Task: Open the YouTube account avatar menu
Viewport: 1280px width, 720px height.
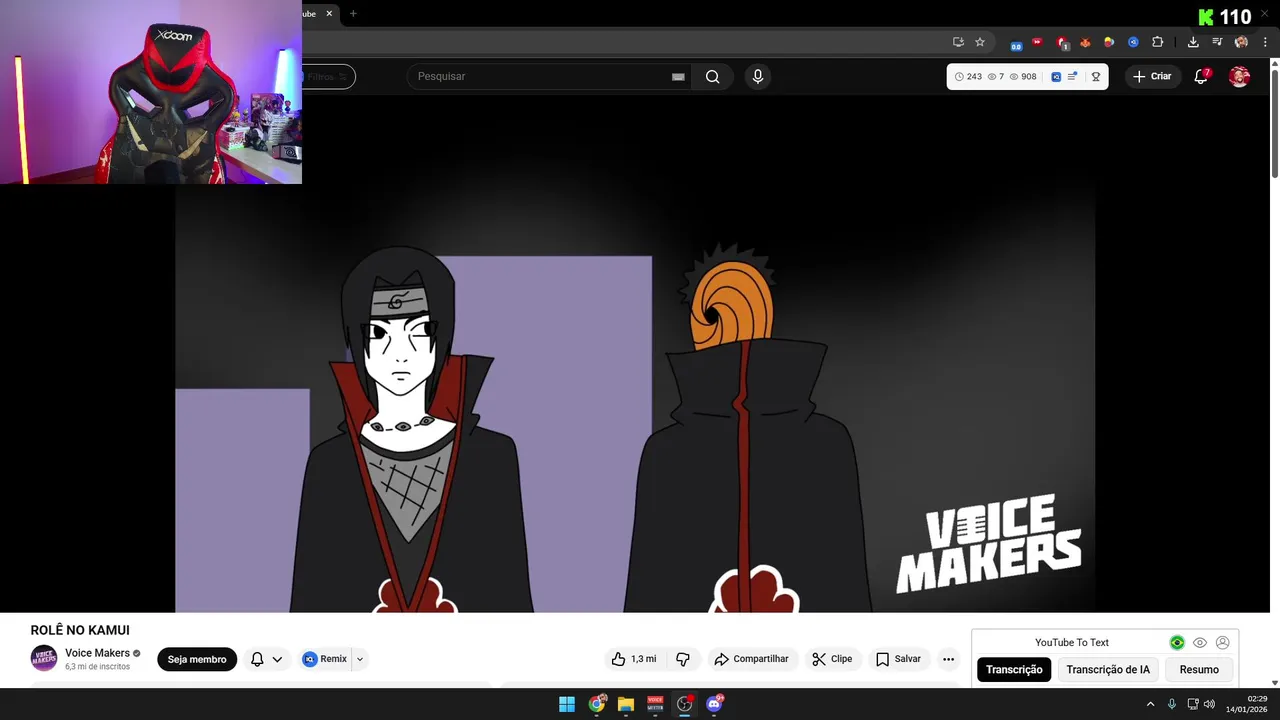Action: (x=1239, y=76)
